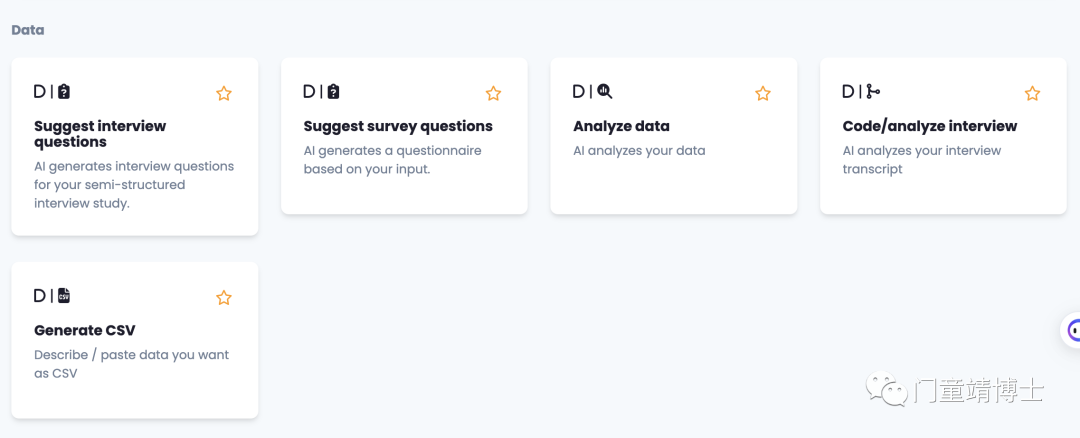Viewport: 1080px width, 438px height.
Task: Click the CSV file icon on Generate CSV card
Action: pos(64,295)
